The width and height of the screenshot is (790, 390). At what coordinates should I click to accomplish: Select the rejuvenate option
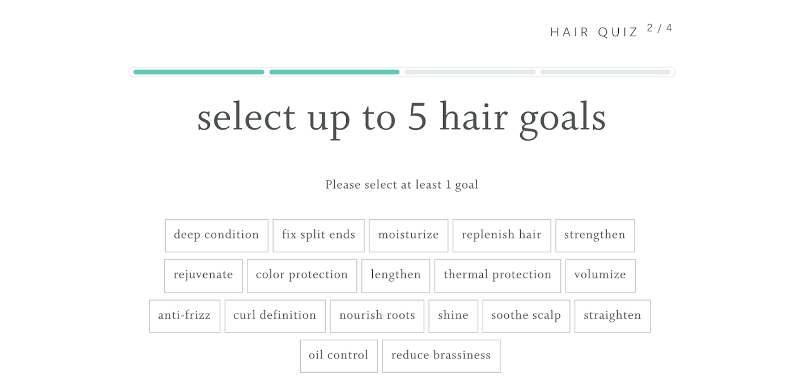203,276
